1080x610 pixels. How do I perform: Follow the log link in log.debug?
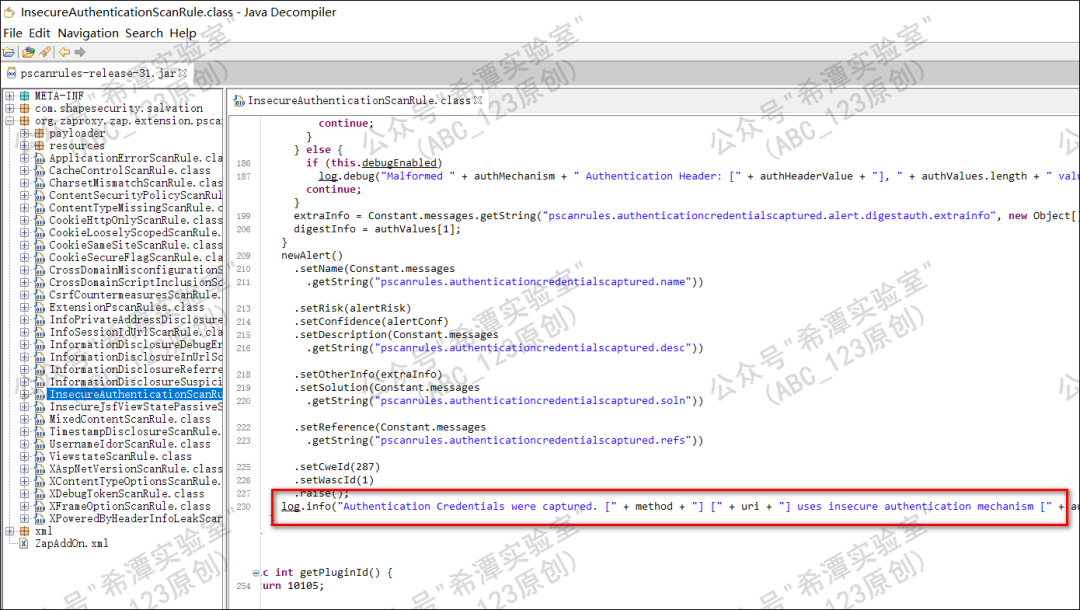tap(328, 176)
